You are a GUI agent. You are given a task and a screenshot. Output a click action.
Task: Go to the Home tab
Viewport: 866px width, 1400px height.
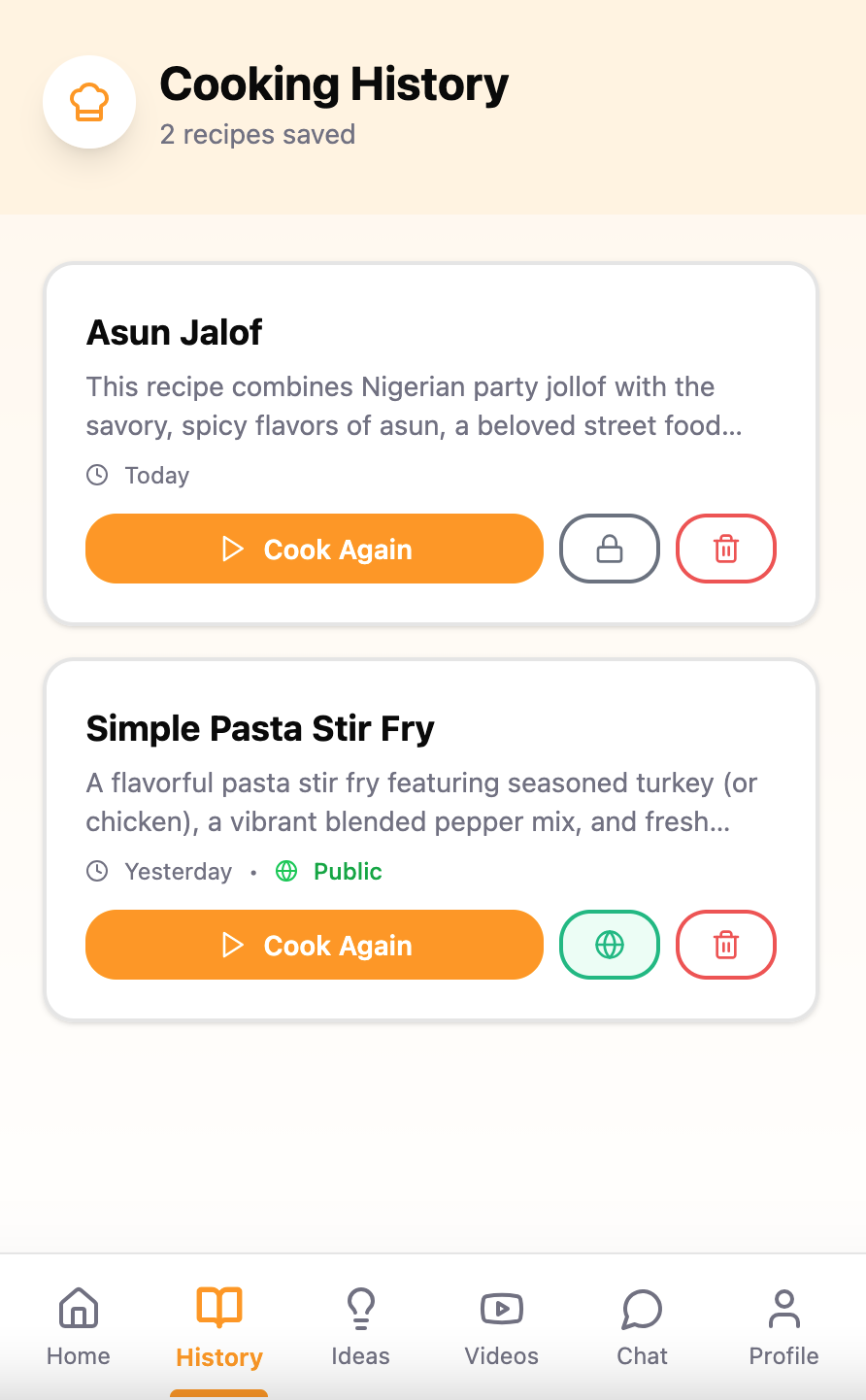[79, 1326]
